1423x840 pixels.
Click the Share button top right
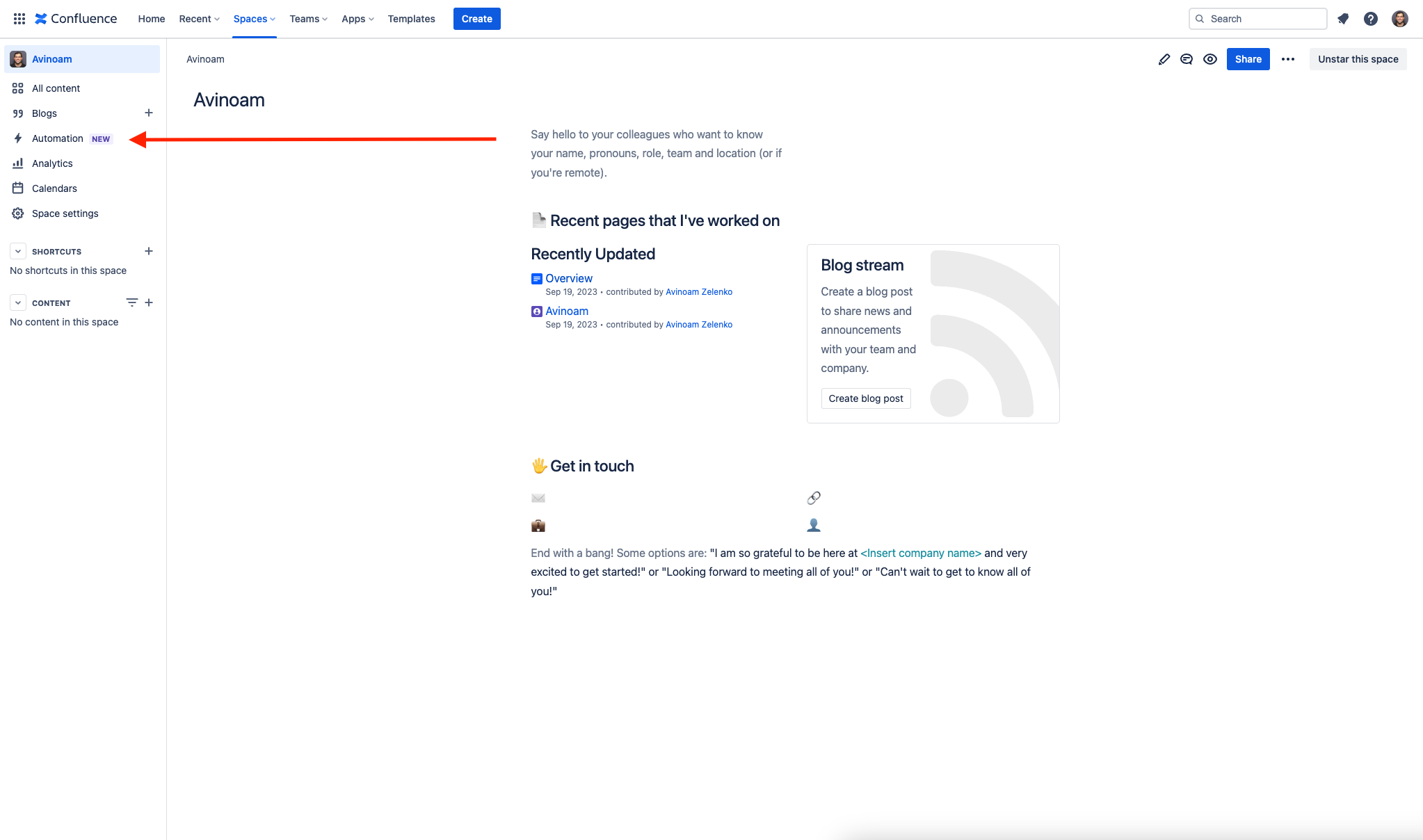point(1248,59)
